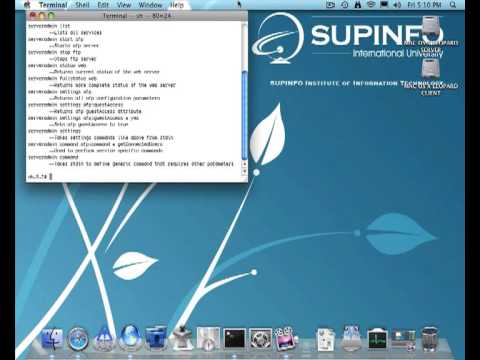Click the 'Stops ftp server' description line
The width and height of the screenshot is (480, 360).
[x=73, y=59]
